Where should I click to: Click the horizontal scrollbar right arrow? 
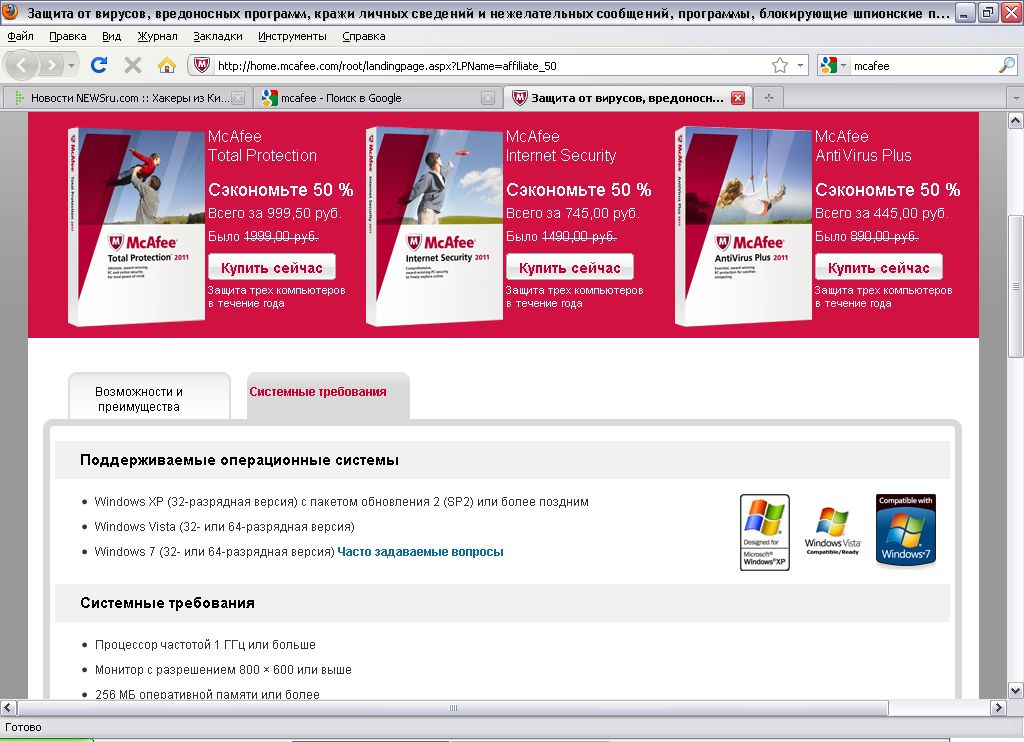(999, 707)
